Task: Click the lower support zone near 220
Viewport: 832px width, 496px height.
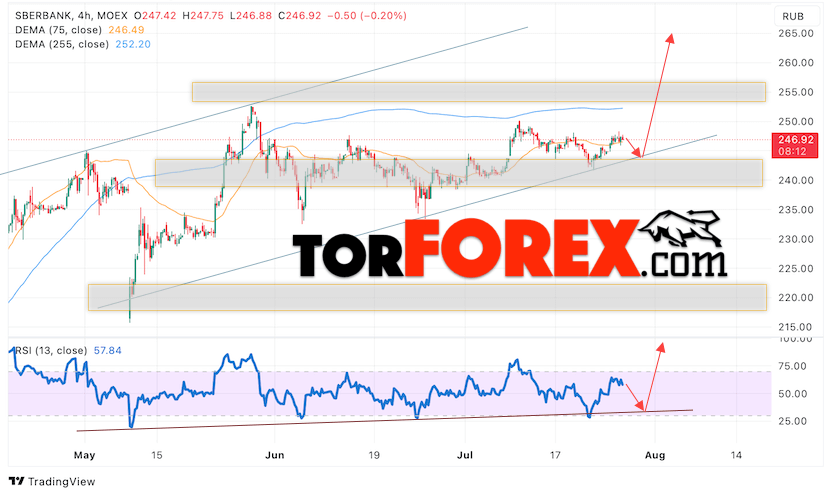Action: point(427,297)
